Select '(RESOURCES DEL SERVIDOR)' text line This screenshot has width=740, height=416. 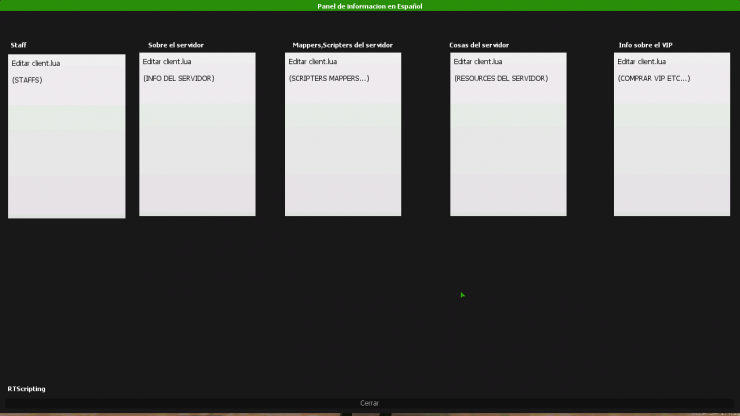pyautogui.click(x=500, y=78)
